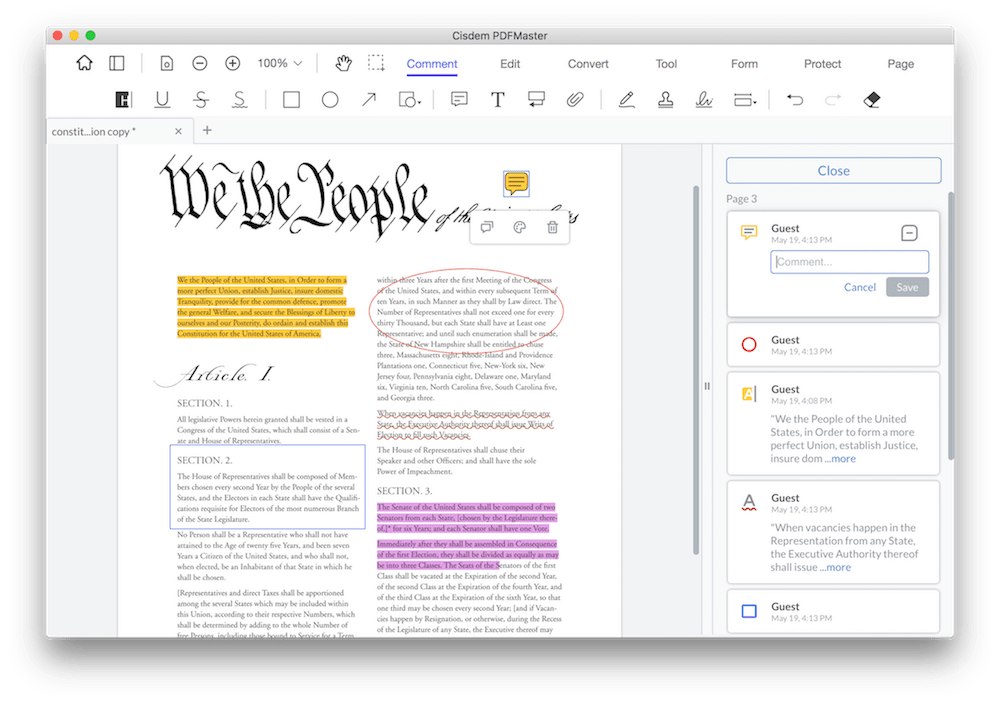
Task: Select the Attachment paperclip tool
Action: [575, 100]
